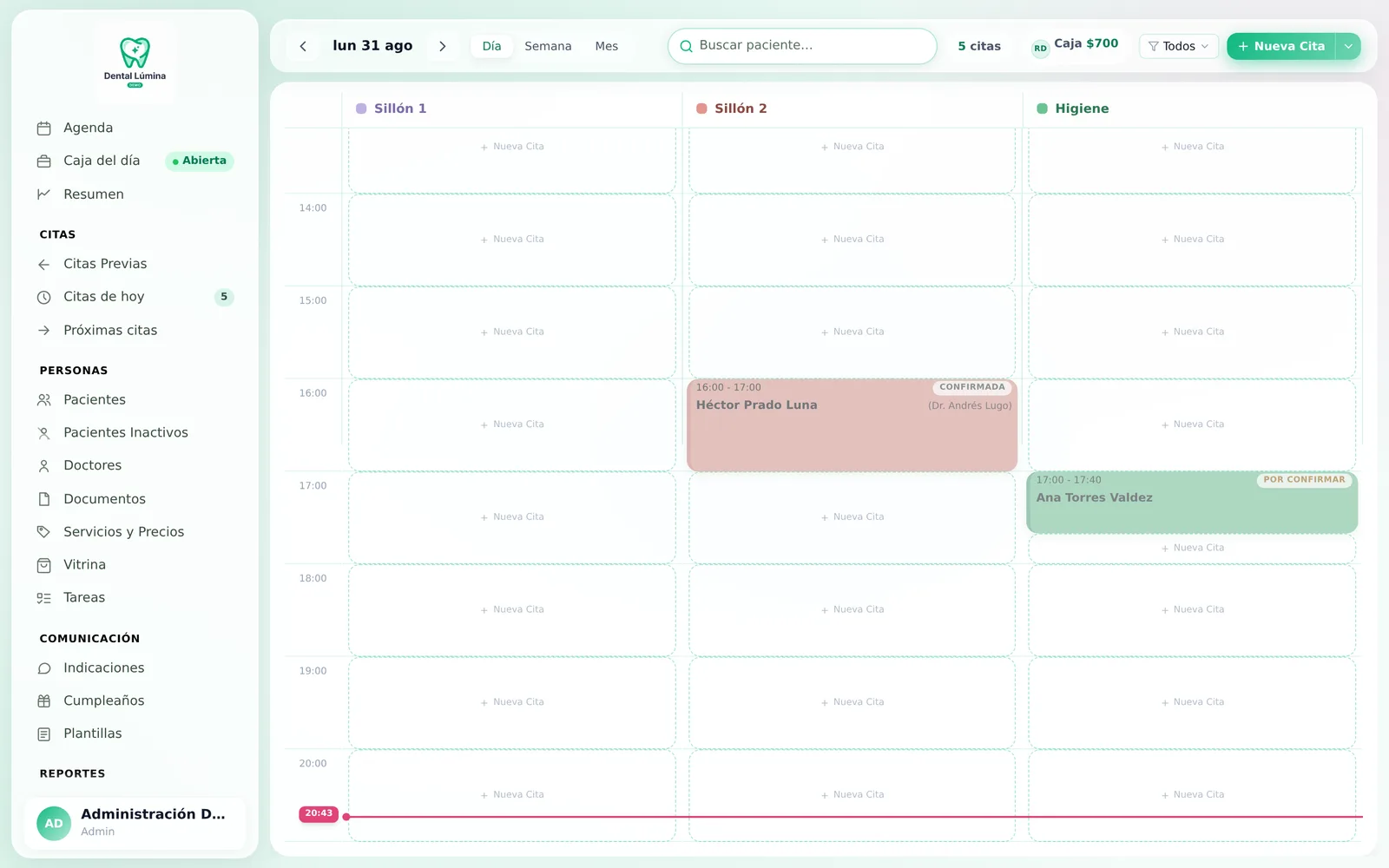The image size is (1389, 868).
Task: Click the Sillón 2 column header
Action: point(852,108)
